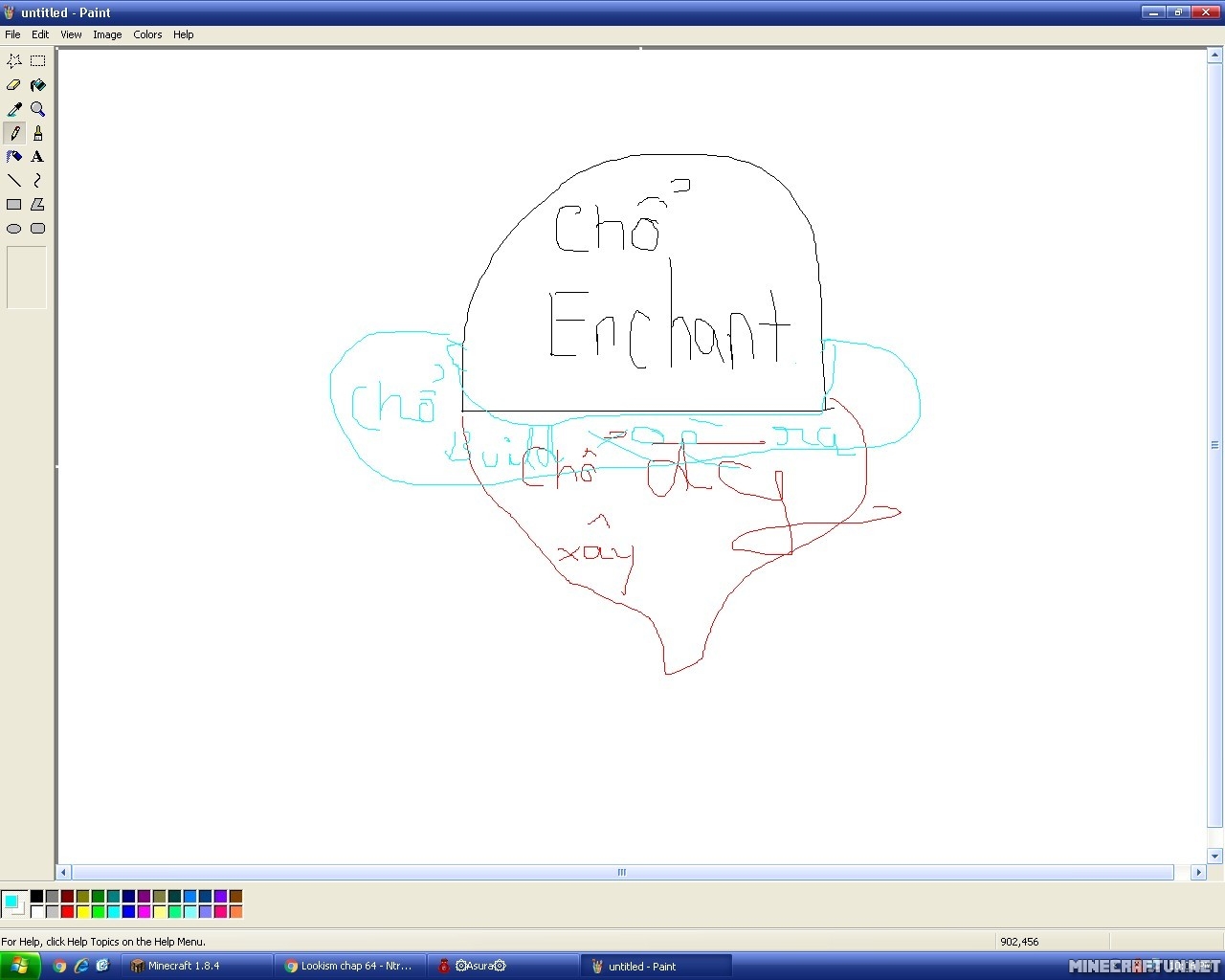Viewport: 1225px width, 980px height.
Task: Pick the bright red color swatch
Action: point(67,912)
